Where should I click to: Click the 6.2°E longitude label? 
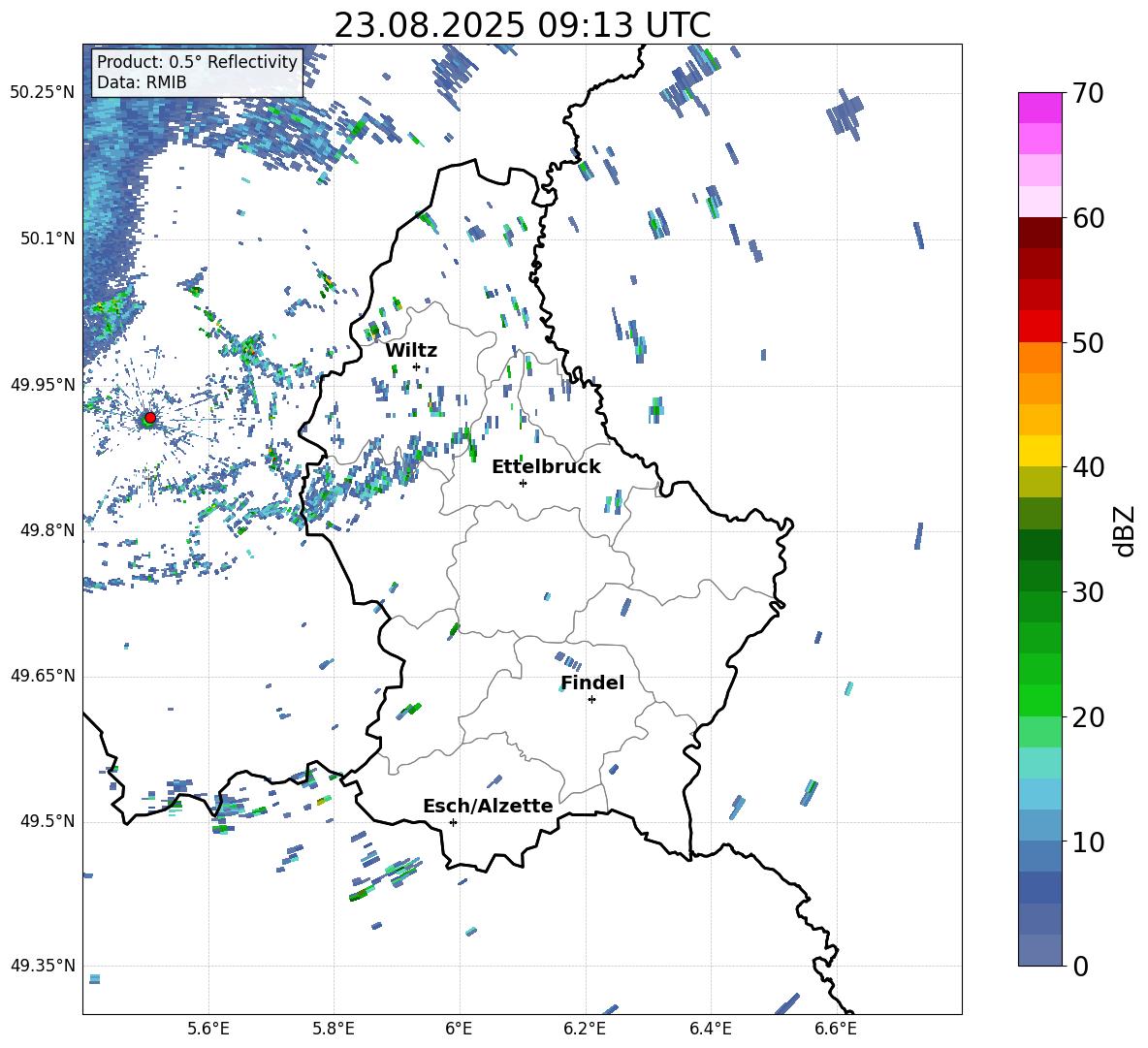(585, 1029)
